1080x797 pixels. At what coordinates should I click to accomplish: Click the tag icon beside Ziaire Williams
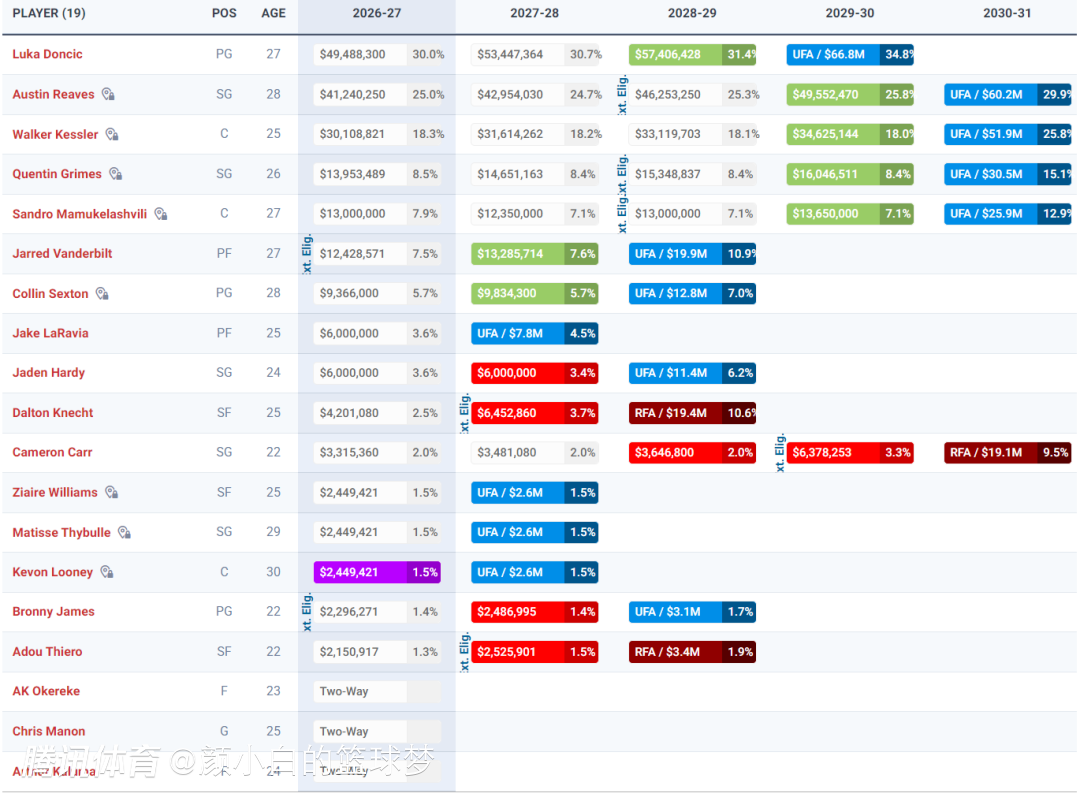112,493
